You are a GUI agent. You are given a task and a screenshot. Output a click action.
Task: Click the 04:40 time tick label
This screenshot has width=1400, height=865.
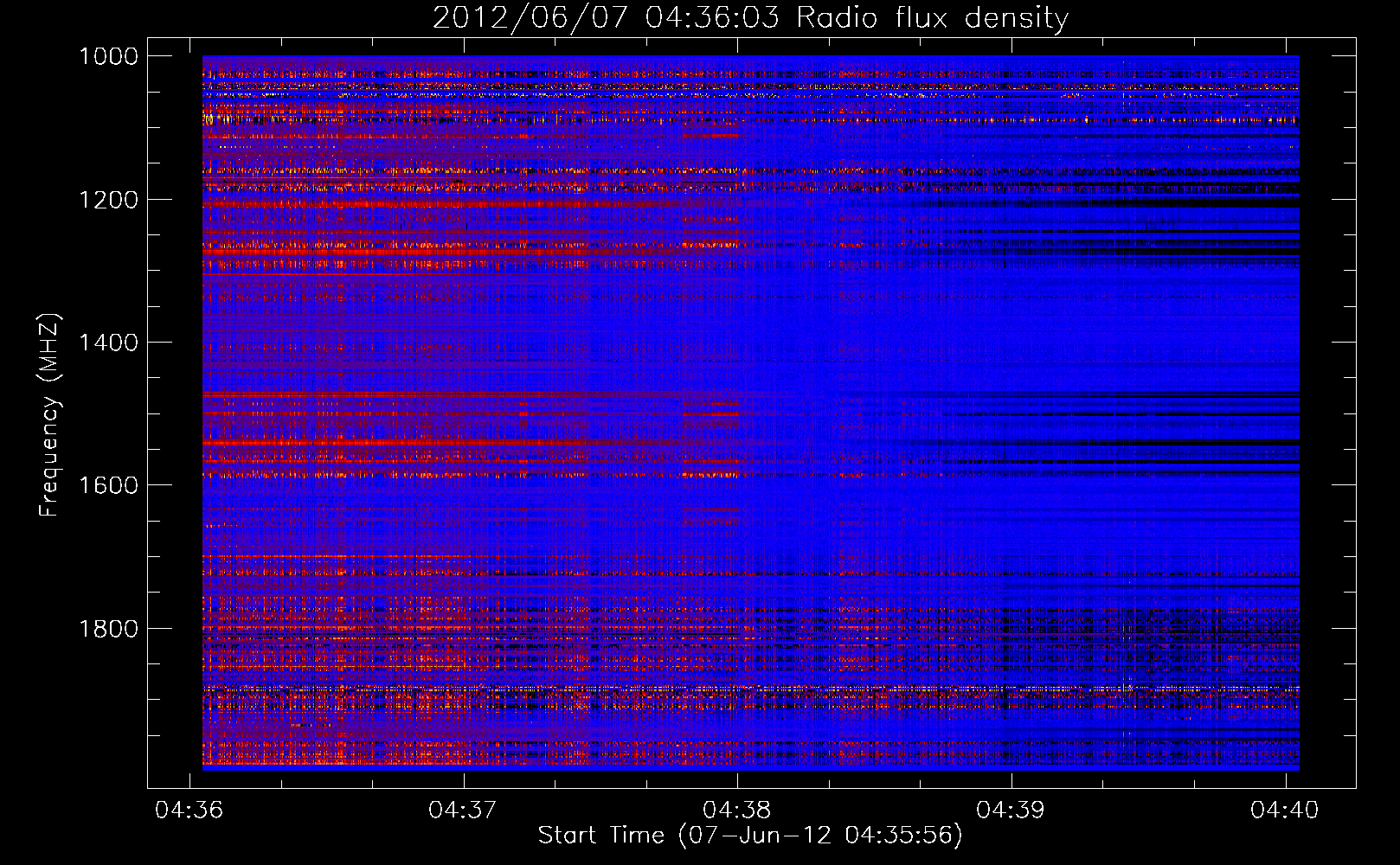pyautogui.click(x=1285, y=810)
